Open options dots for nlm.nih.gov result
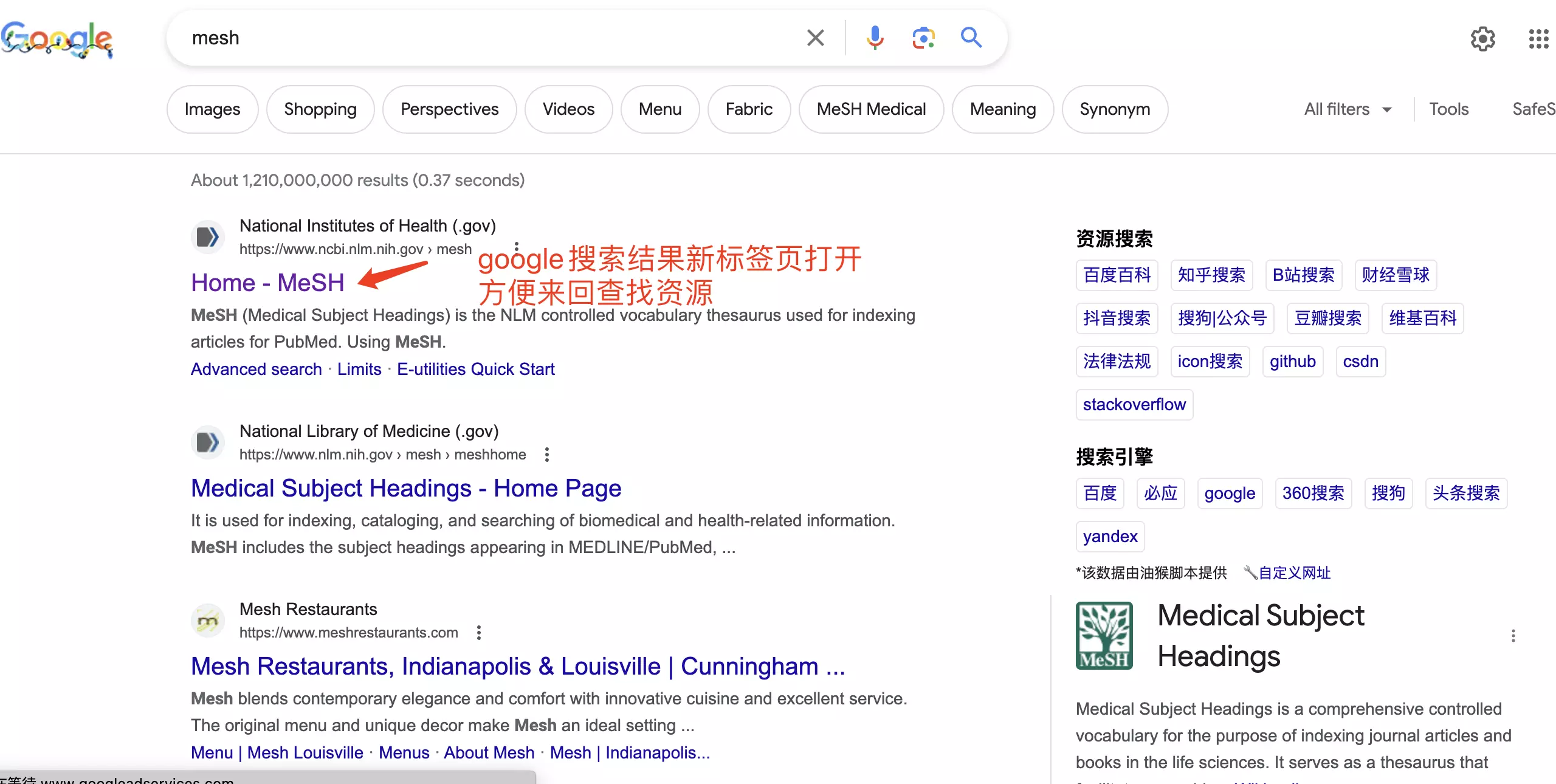Viewport: 1556px width, 784px height. pos(546,455)
